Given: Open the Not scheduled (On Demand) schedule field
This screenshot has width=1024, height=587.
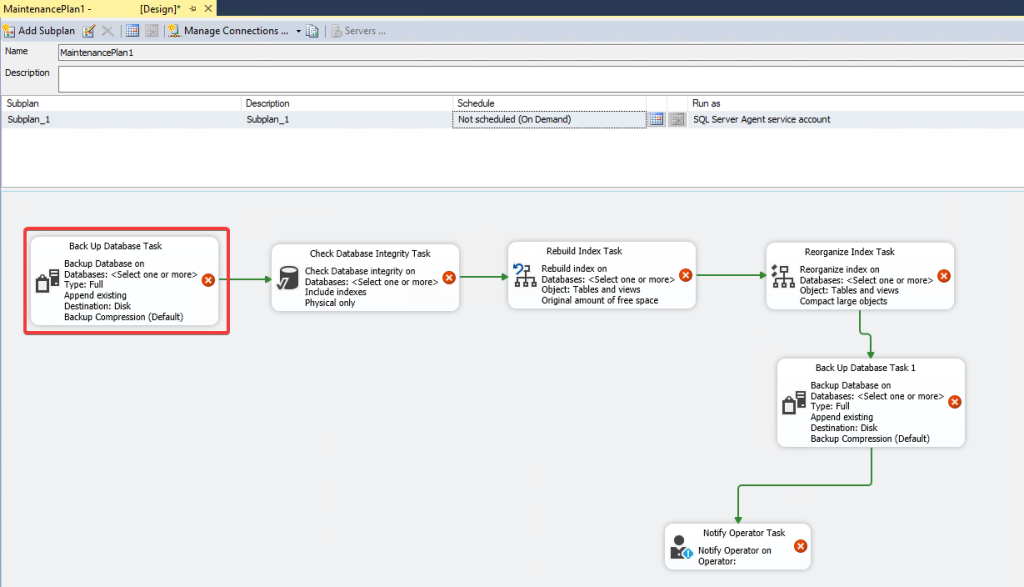Looking at the screenshot, I should click(x=549, y=118).
